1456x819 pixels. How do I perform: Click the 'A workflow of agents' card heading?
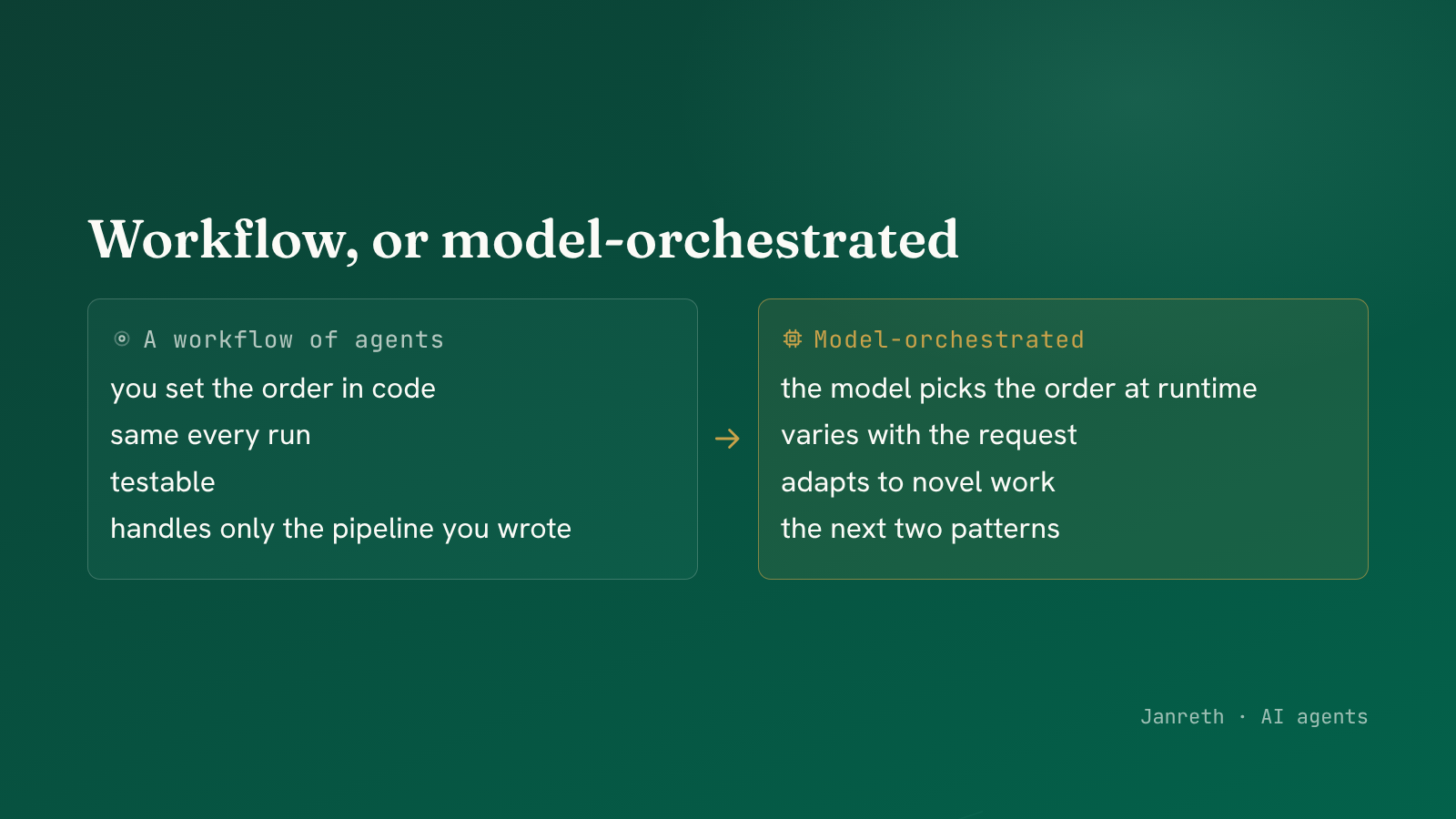(294, 340)
